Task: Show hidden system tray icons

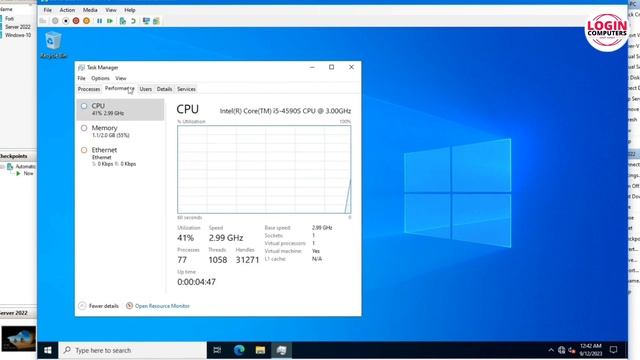Action: (x=551, y=350)
